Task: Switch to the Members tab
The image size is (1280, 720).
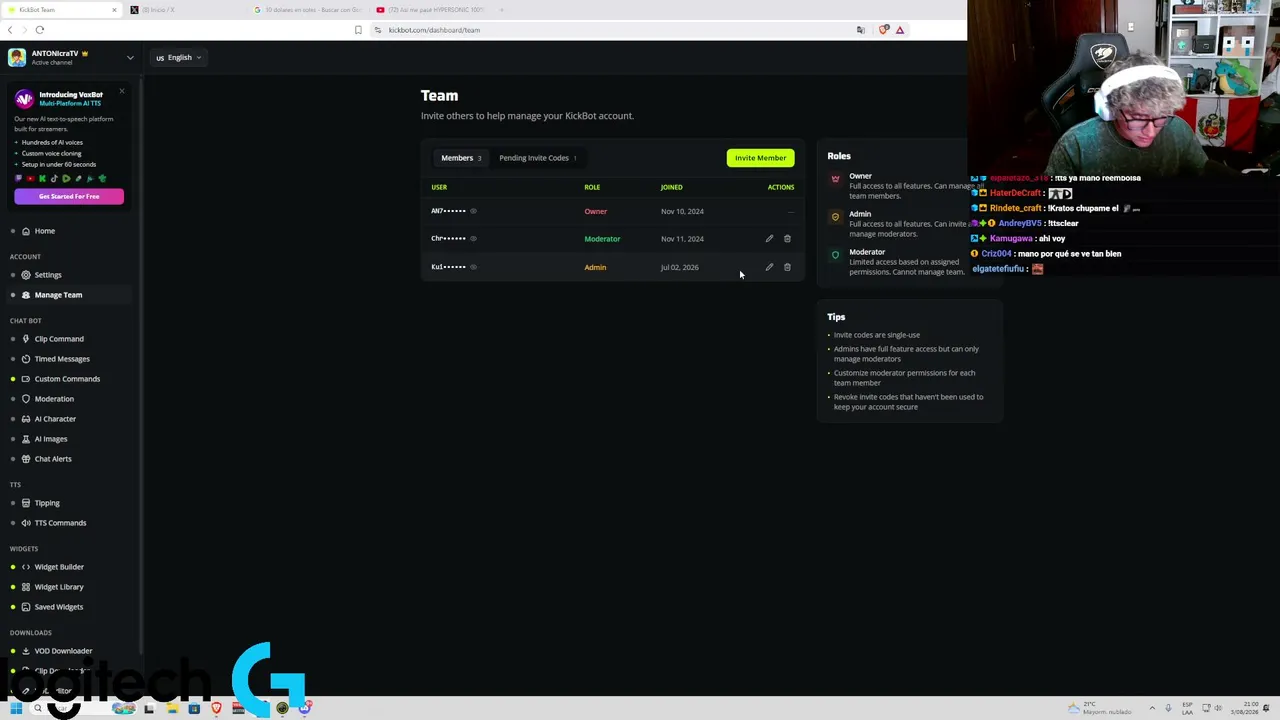Action: tap(461, 158)
